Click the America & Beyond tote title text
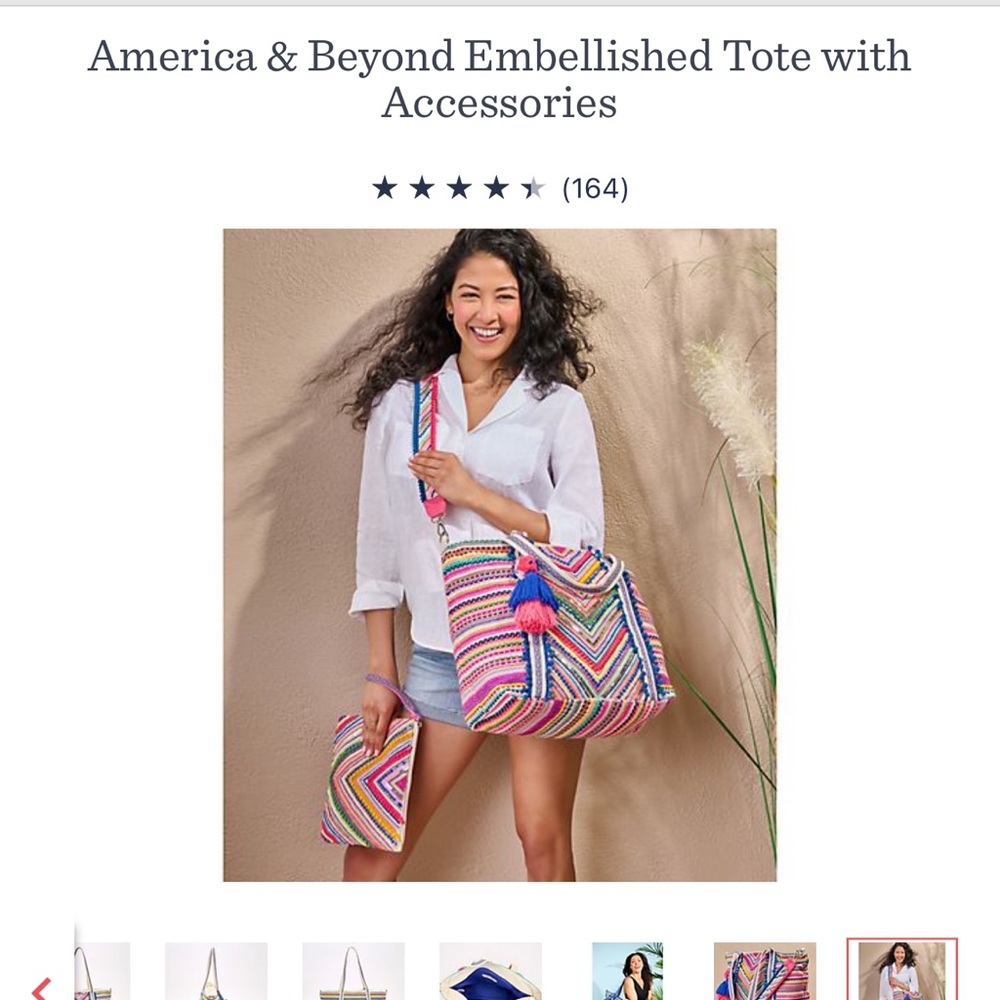Image resolution: width=1000 pixels, height=1000 pixels. point(500,78)
